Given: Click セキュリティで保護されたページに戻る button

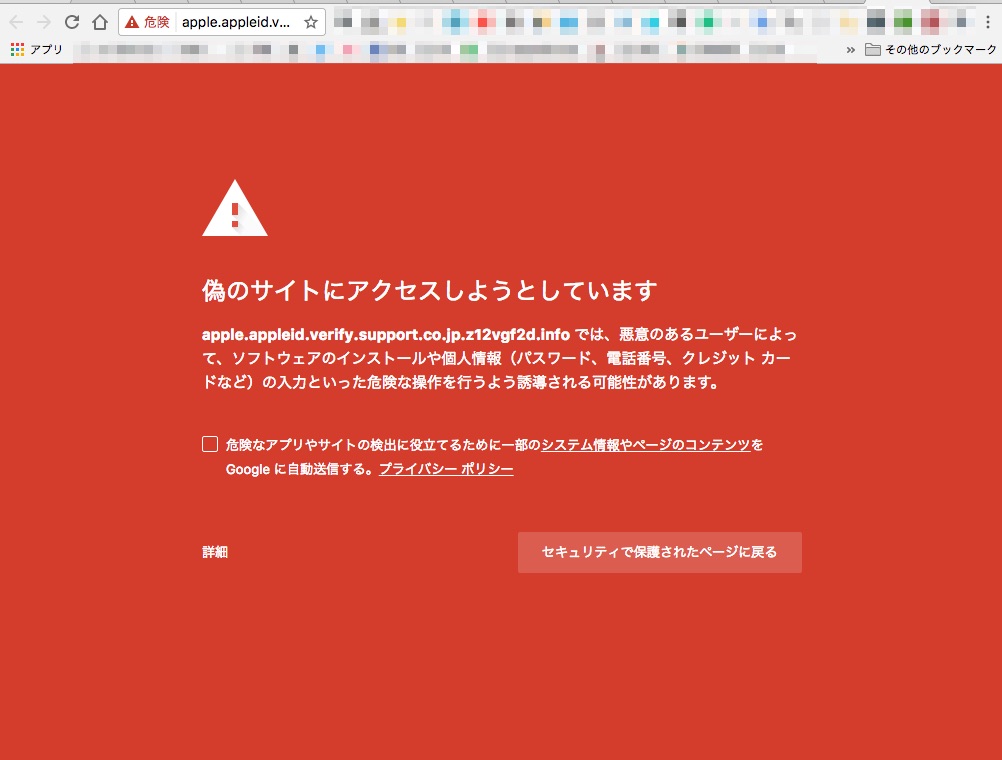Looking at the screenshot, I should [x=659, y=552].
